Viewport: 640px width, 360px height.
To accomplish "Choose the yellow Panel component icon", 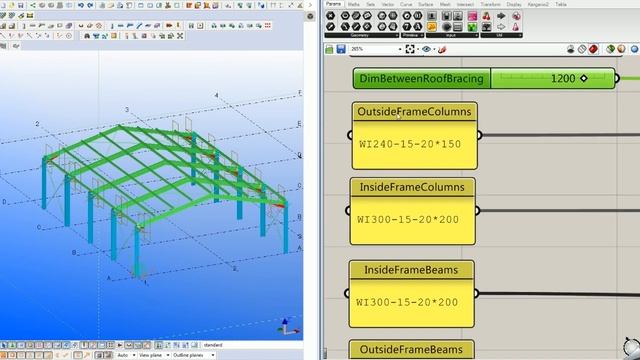I will click(x=432, y=27).
